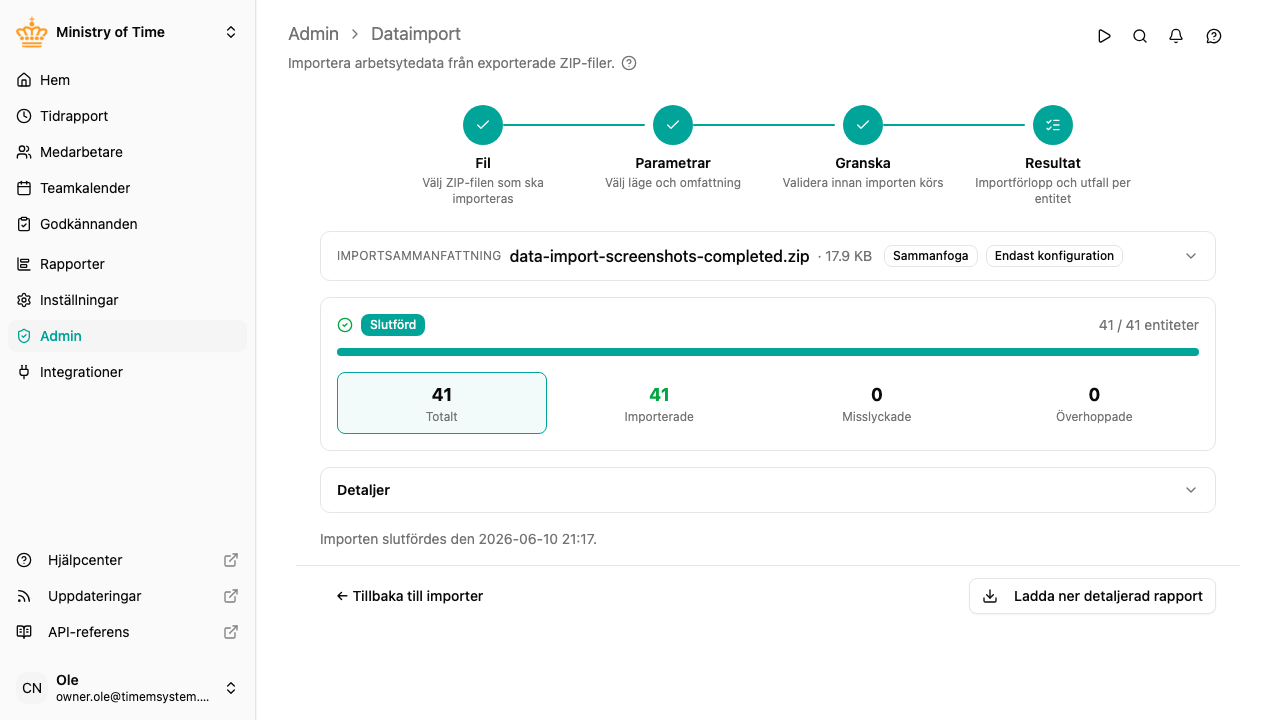Select Medarbetare menu entry
The height and width of the screenshot is (720, 1280).
click(127, 152)
